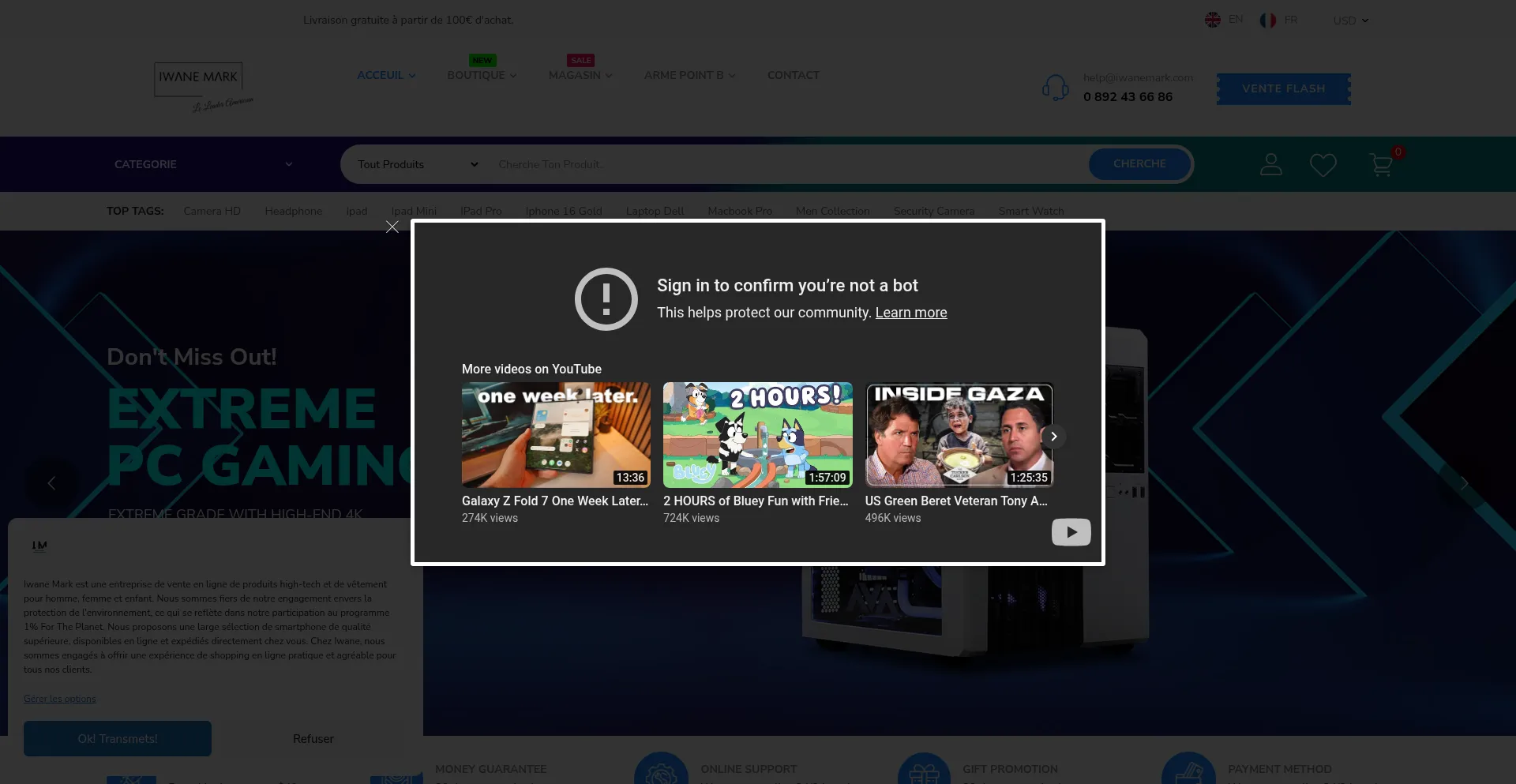The image size is (1516, 784).
Task: Select Security Camera top tag
Action: click(934, 211)
